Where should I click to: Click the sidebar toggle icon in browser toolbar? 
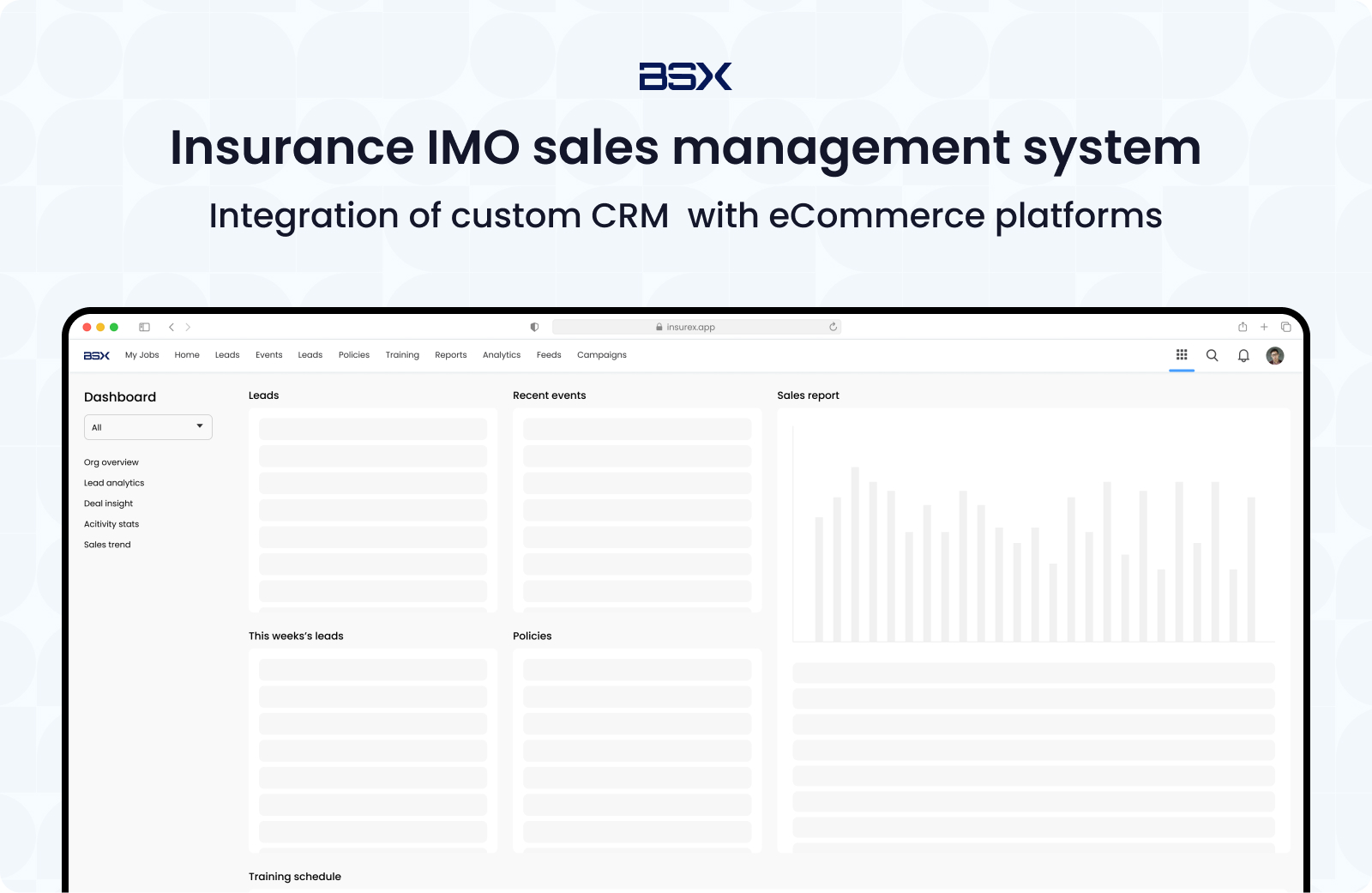pyautogui.click(x=144, y=327)
